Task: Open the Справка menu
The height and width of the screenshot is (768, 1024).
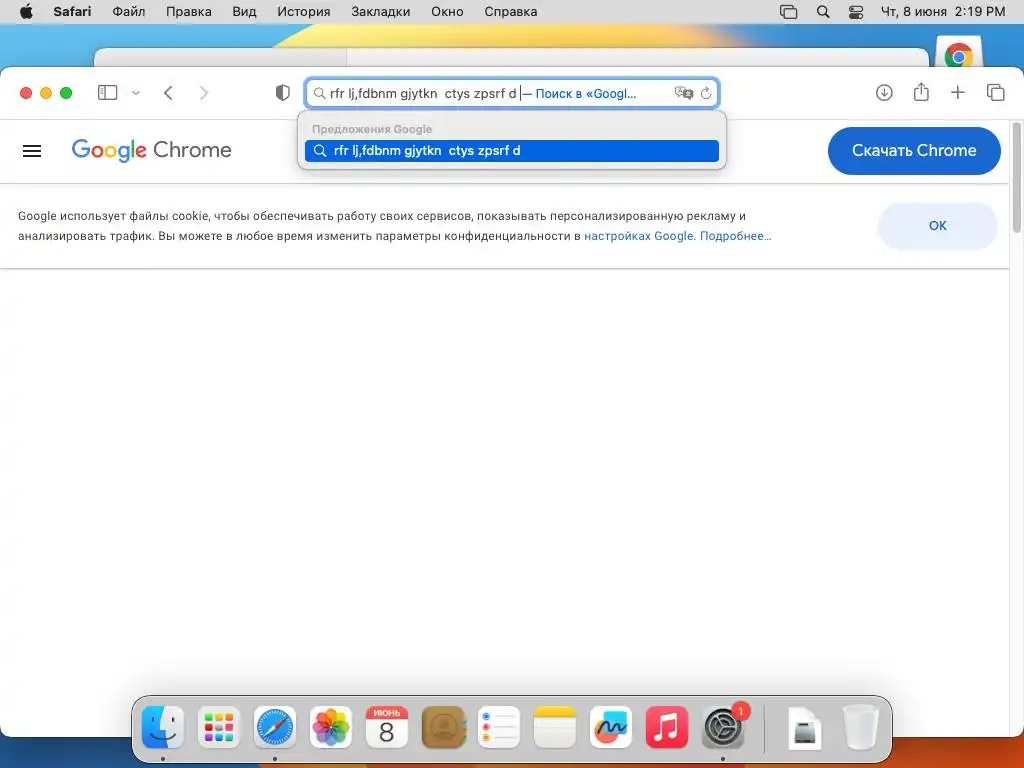Action: tap(511, 12)
